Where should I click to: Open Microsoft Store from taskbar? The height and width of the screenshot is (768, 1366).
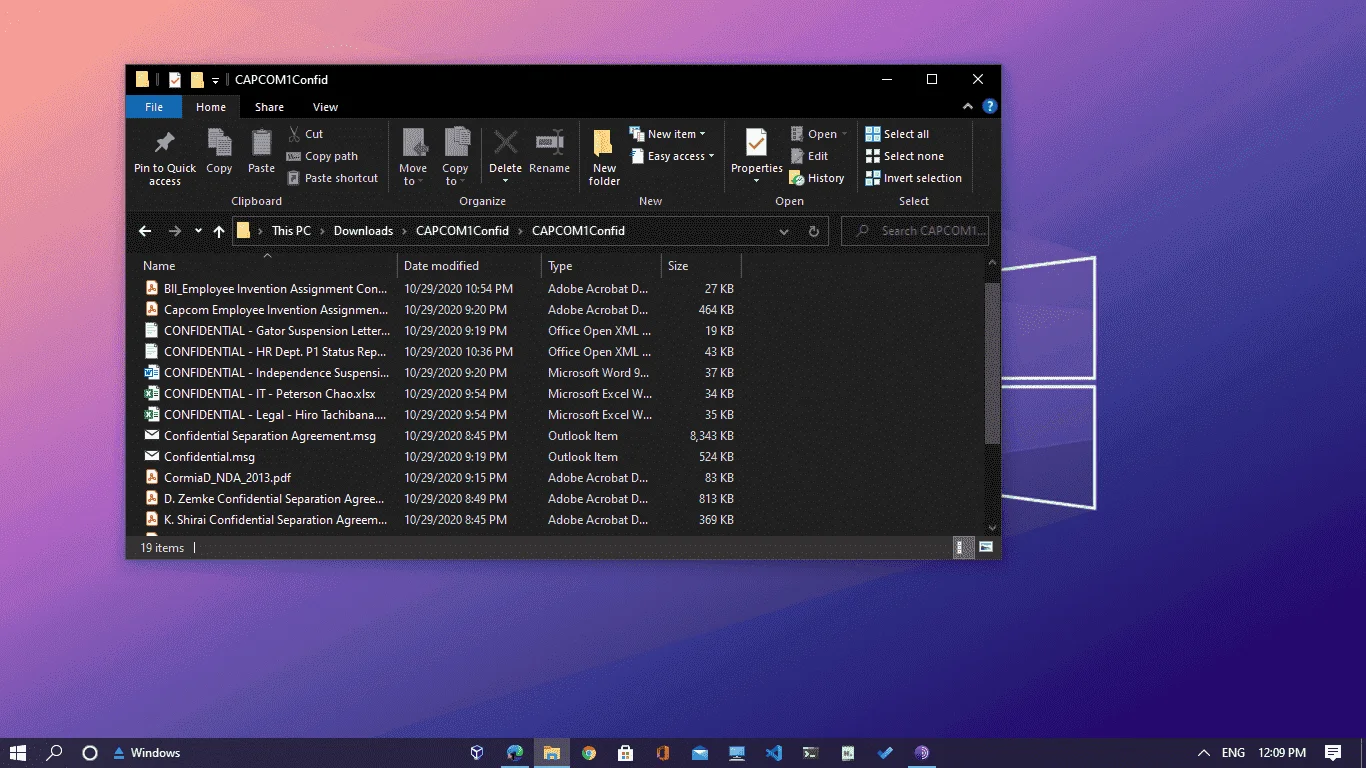[x=626, y=753]
